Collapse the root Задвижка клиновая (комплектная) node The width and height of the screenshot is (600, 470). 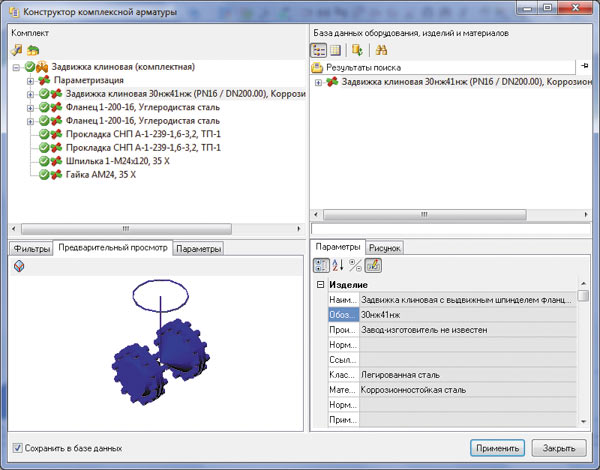[18, 67]
